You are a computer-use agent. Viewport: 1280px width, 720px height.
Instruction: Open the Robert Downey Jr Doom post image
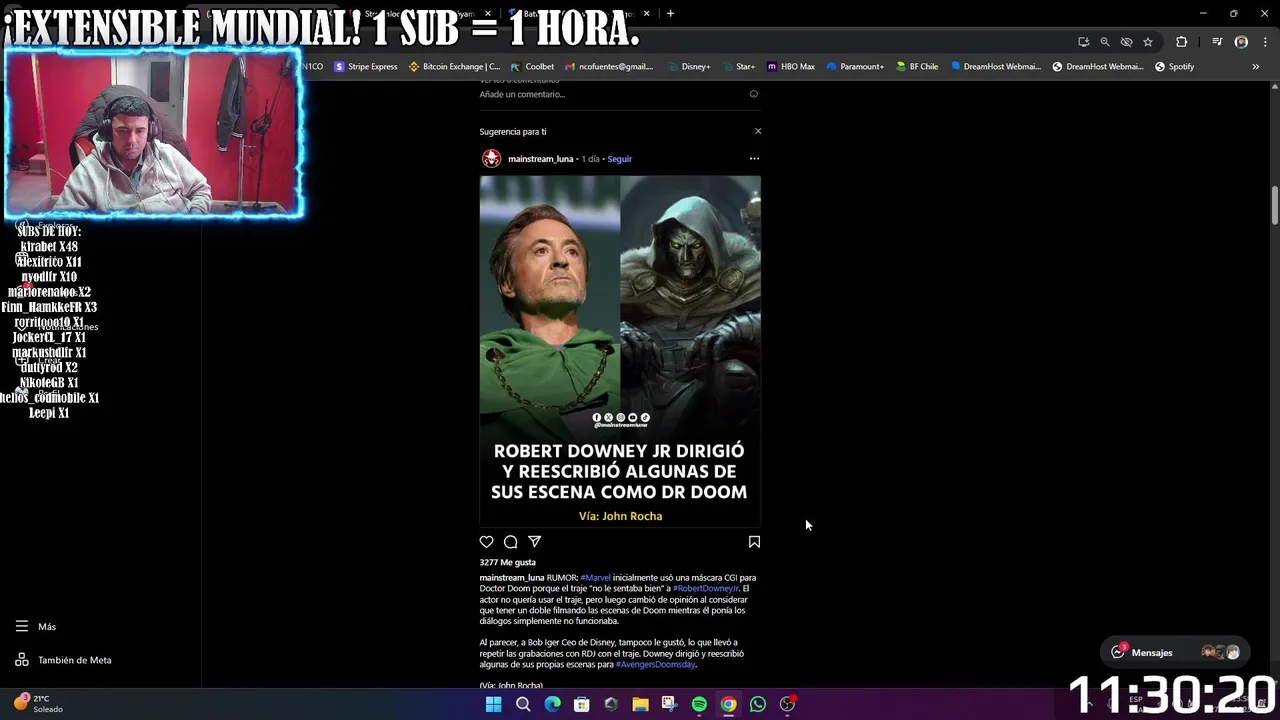coord(620,351)
